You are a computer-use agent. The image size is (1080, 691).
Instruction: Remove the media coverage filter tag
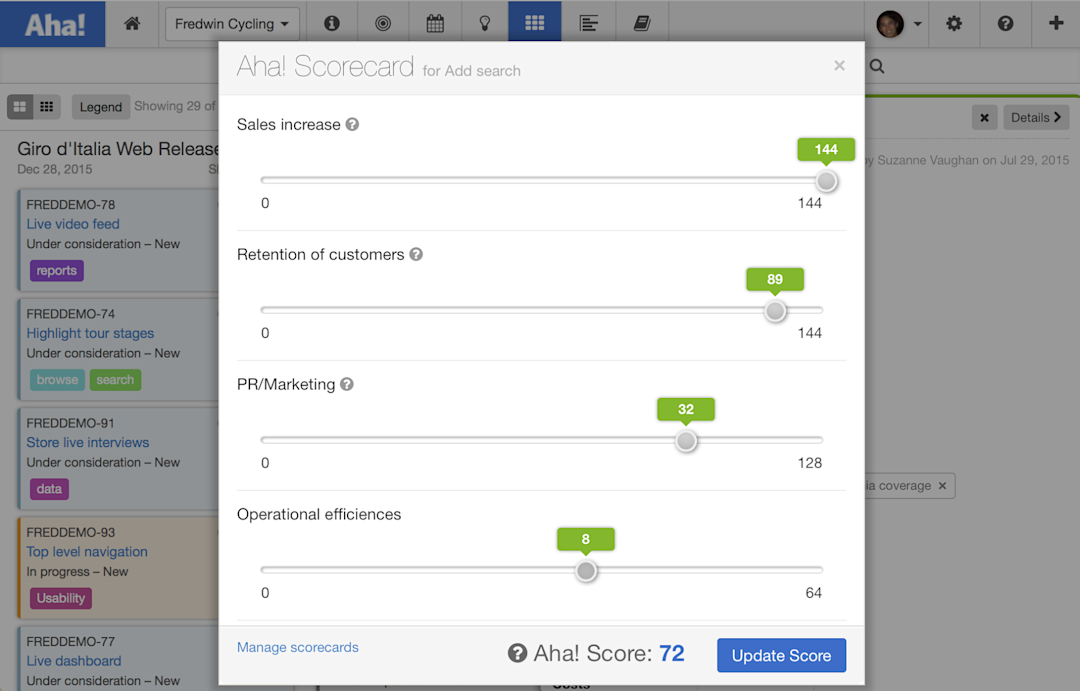pos(942,485)
